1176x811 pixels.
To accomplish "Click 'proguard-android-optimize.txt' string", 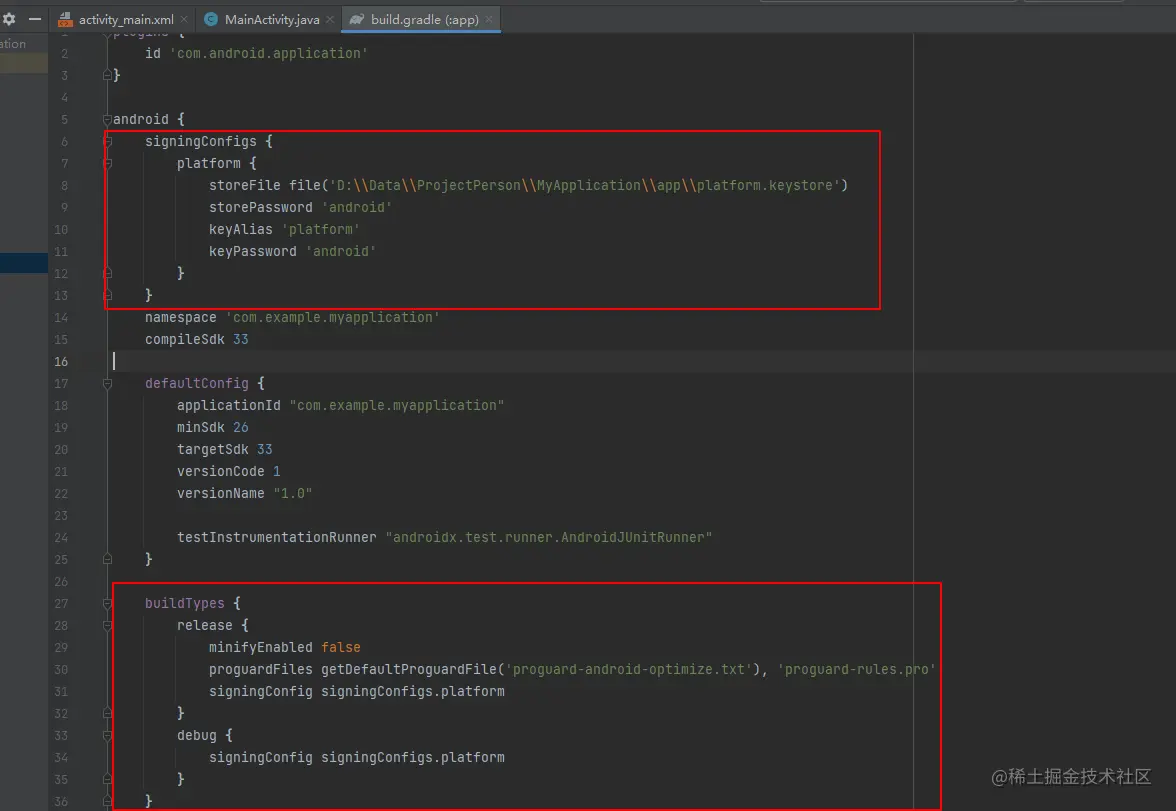I will pos(629,669).
